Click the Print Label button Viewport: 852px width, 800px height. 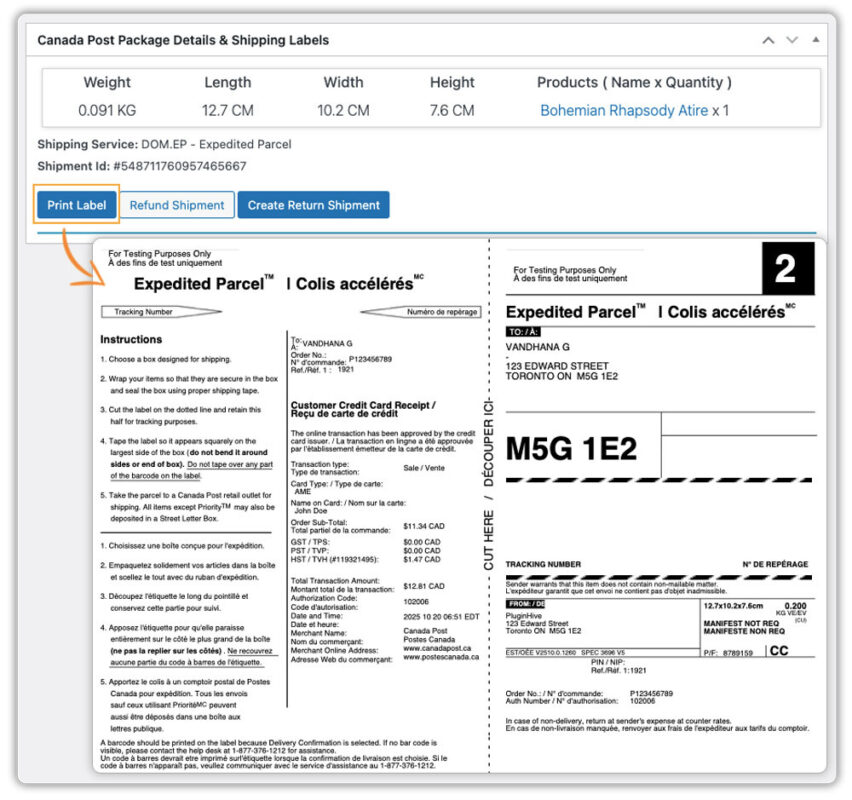coord(77,205)
